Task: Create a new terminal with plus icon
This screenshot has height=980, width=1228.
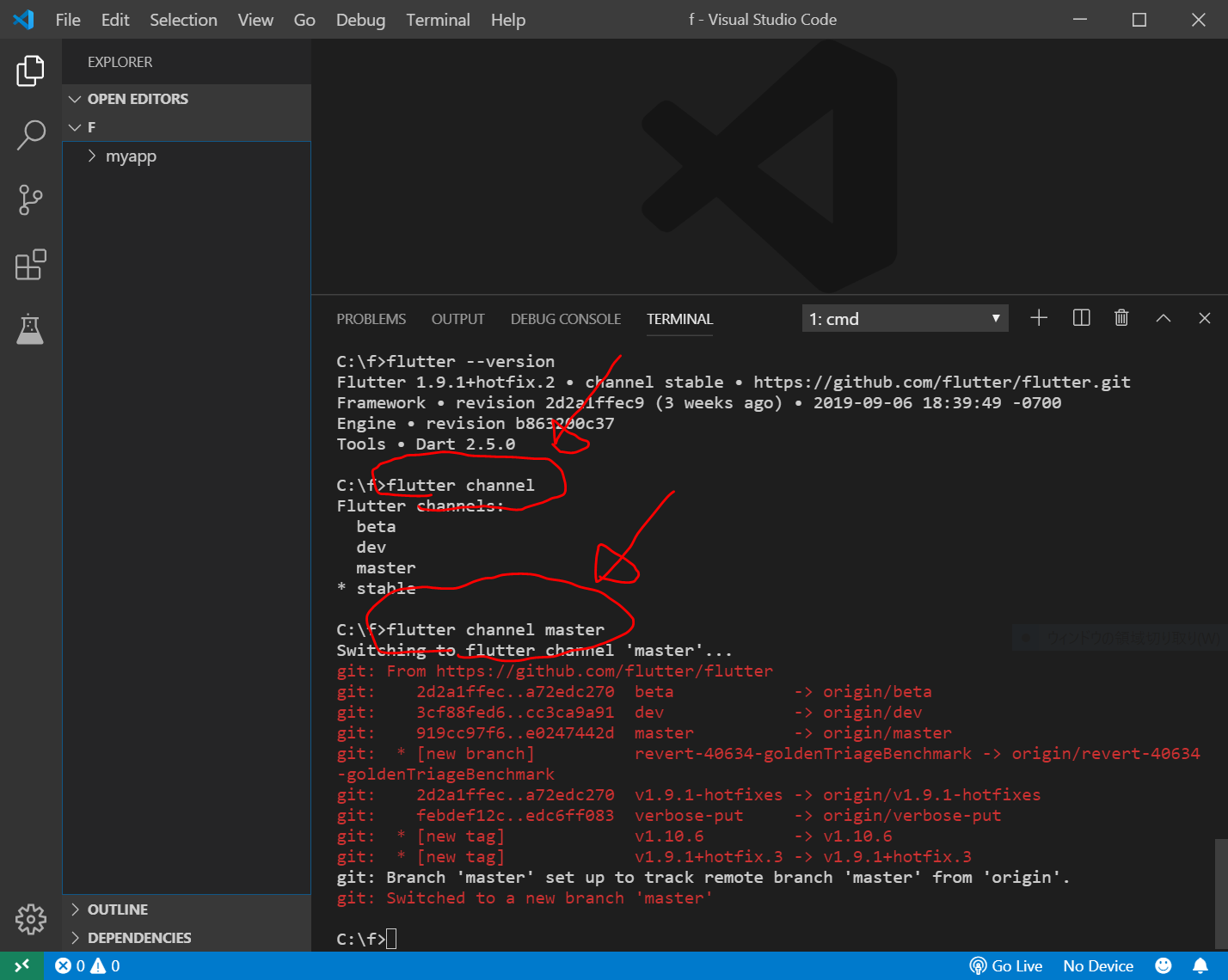Action: [x=1039, y=318]
